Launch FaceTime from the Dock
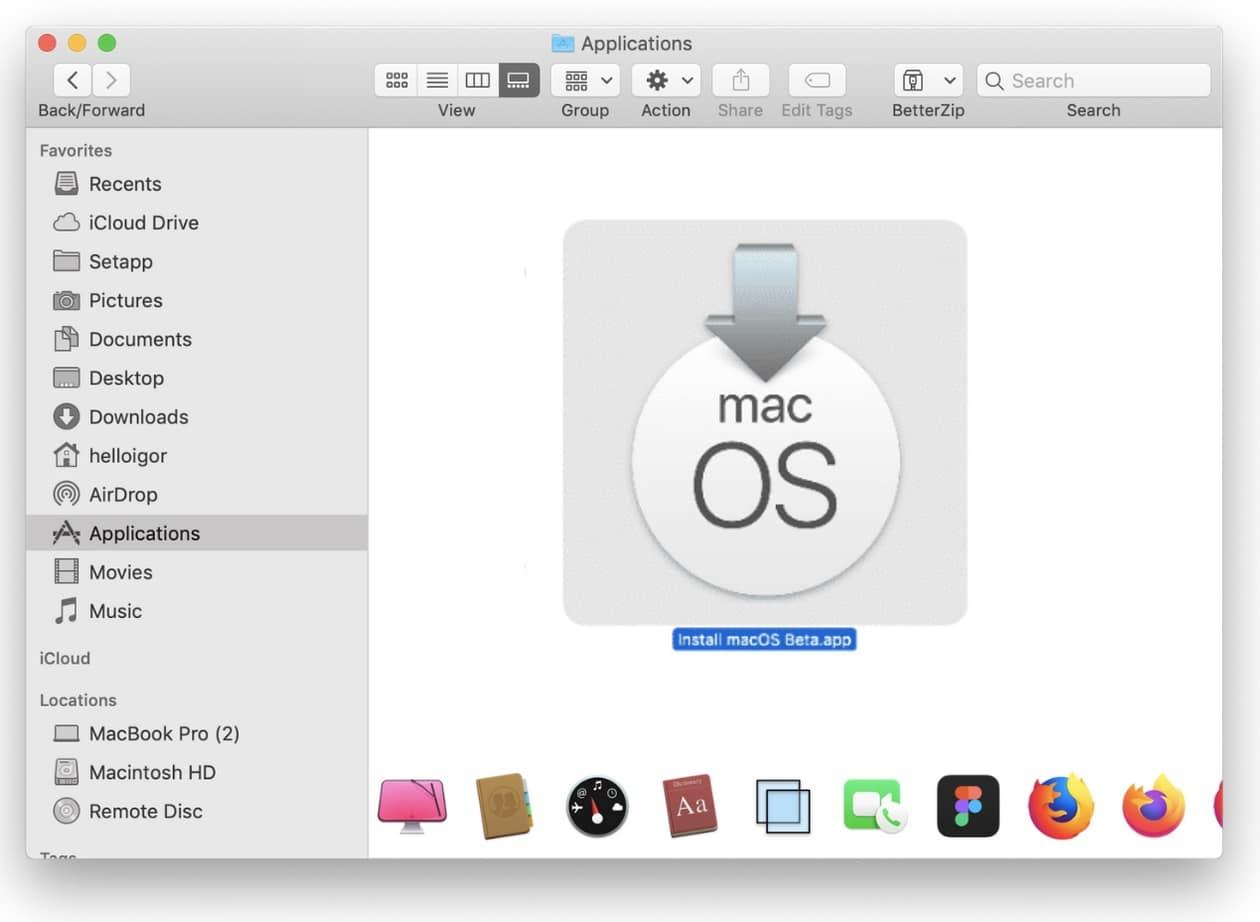The height and width of the screenshot is (922, 1260). (875, 805)
